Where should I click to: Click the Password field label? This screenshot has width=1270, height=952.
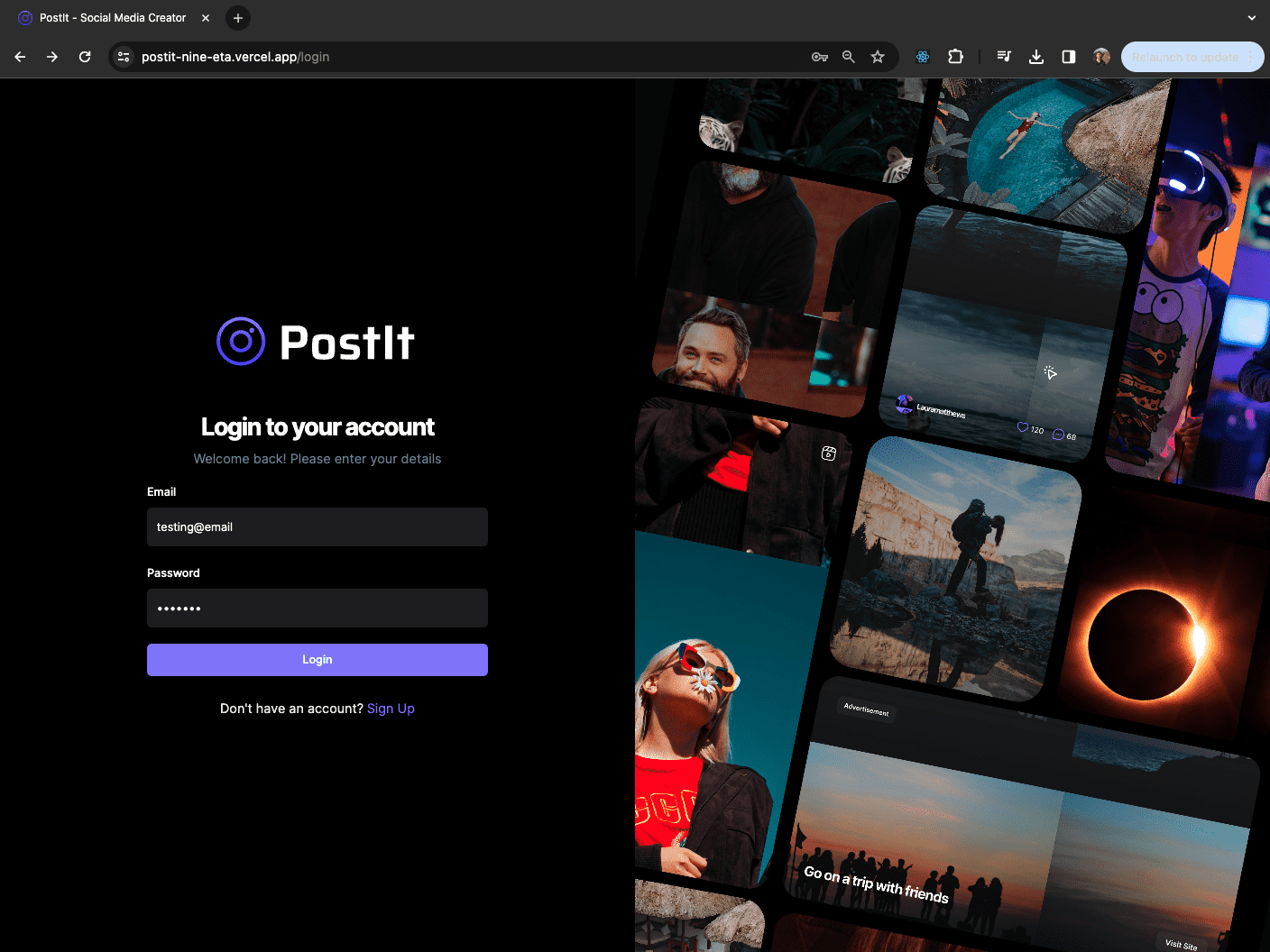(173, 573)
